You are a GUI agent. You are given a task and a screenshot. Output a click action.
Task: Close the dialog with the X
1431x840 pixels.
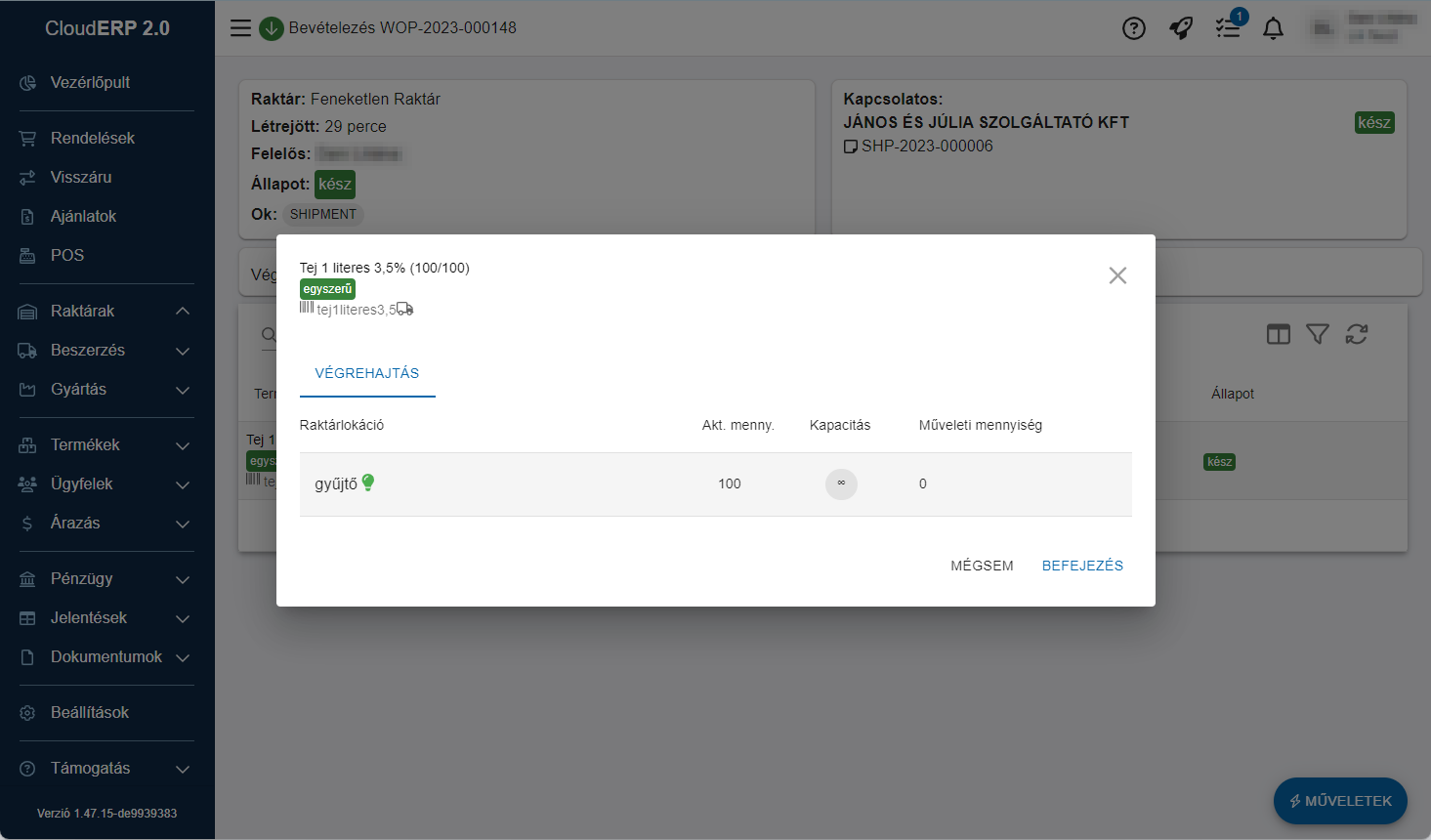pos(1117,275)
